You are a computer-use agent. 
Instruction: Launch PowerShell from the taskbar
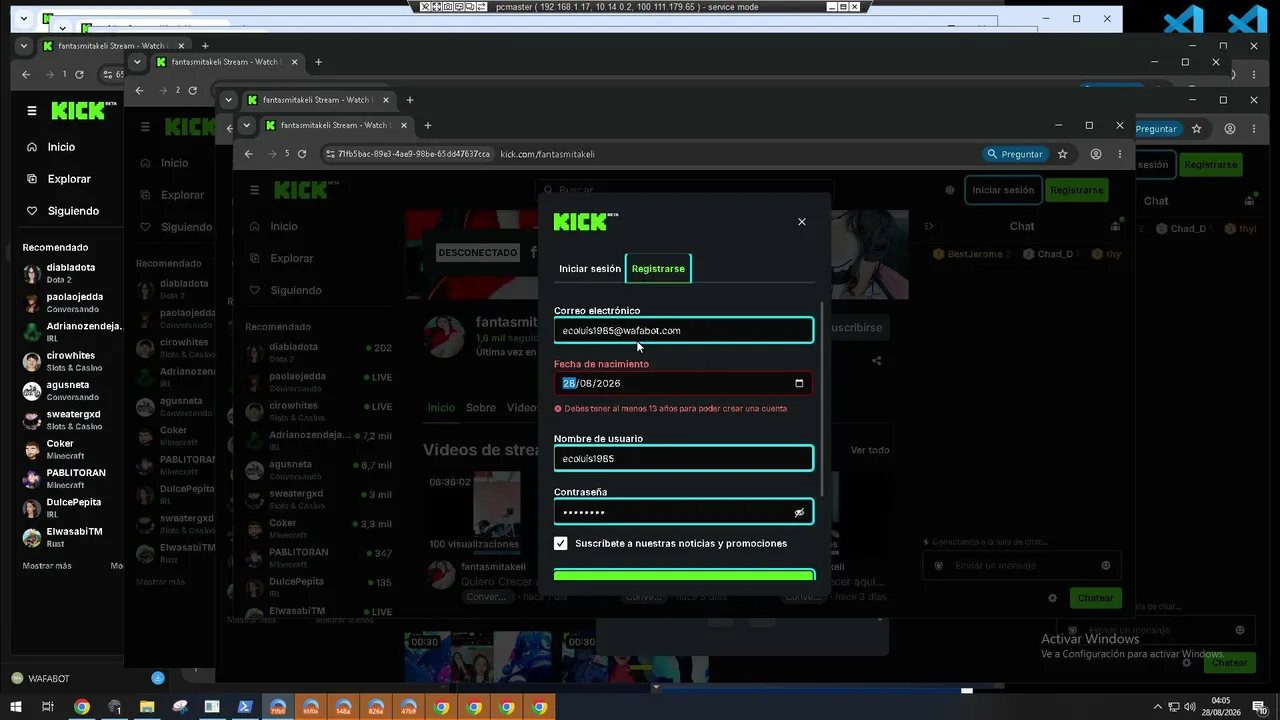[x=245, y=707]
